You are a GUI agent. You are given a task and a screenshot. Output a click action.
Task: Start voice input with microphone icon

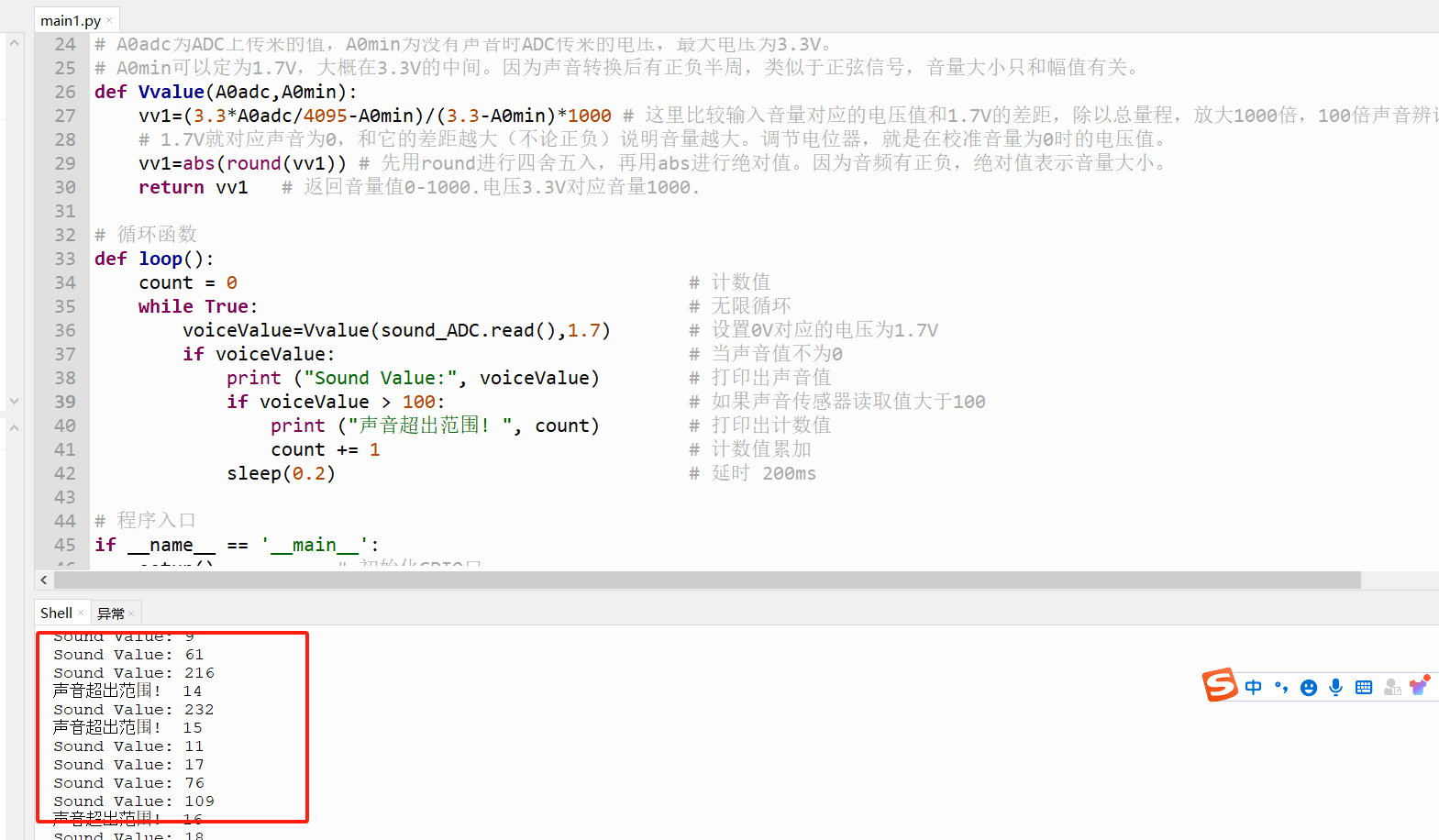1336,687
